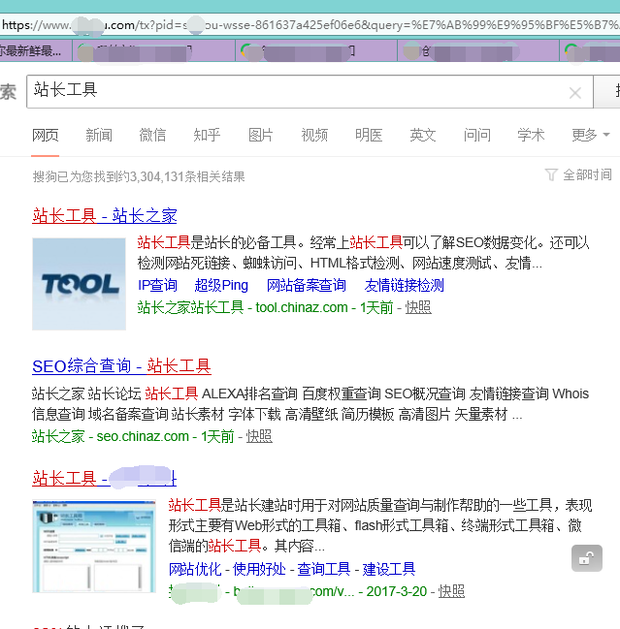The width and height of the screenshot is (620, 629).
Task: Open 快照 for tool.chinaz.com result
Action: click(x=418, y=308)
